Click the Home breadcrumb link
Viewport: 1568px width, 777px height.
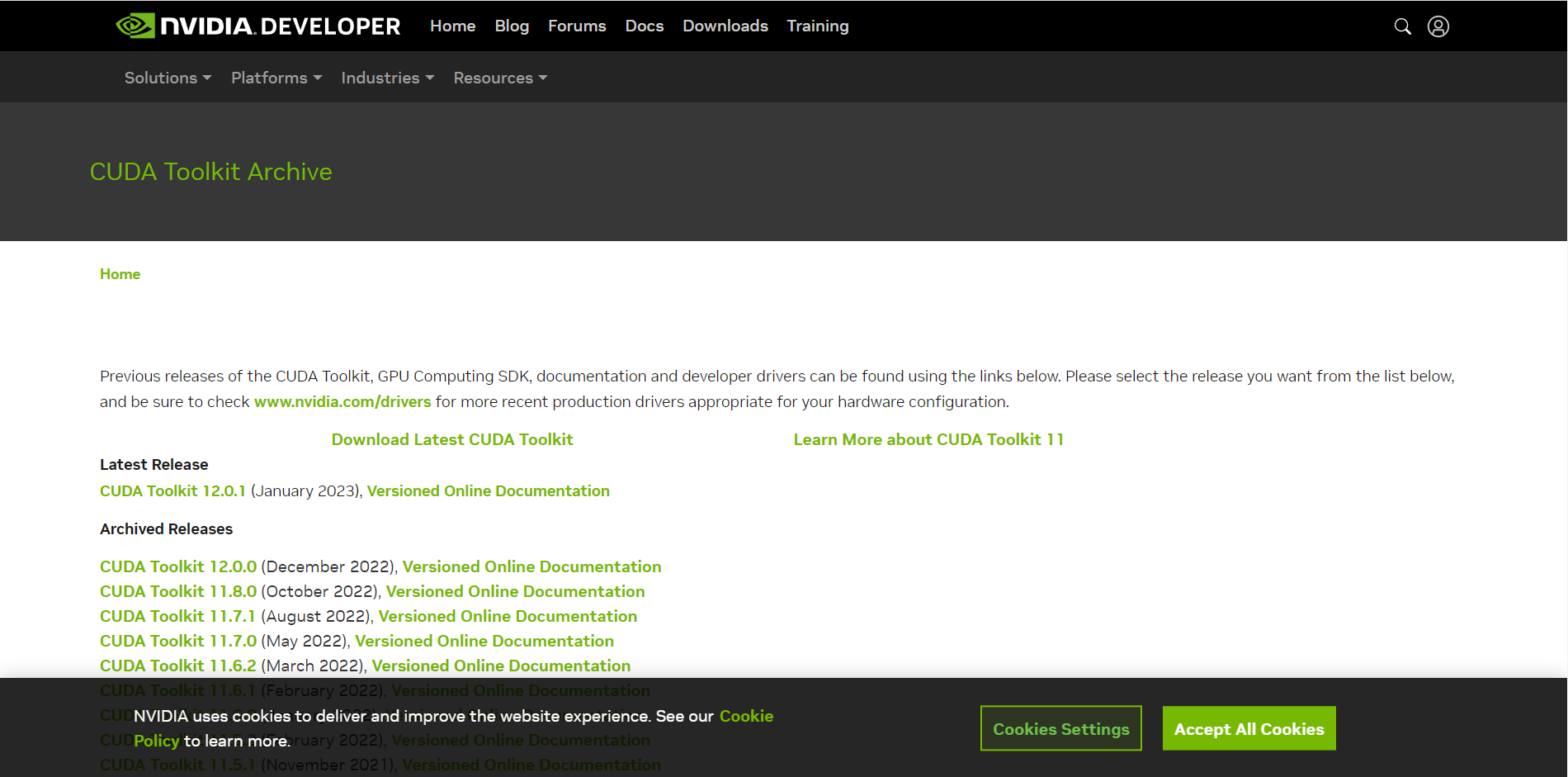click(x=120, y=274)
